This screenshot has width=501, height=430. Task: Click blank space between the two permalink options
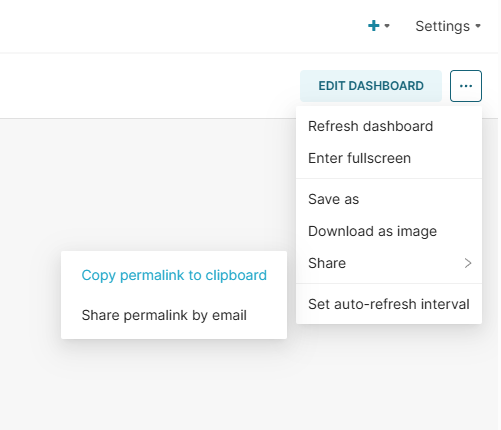[x=174, y=295]
